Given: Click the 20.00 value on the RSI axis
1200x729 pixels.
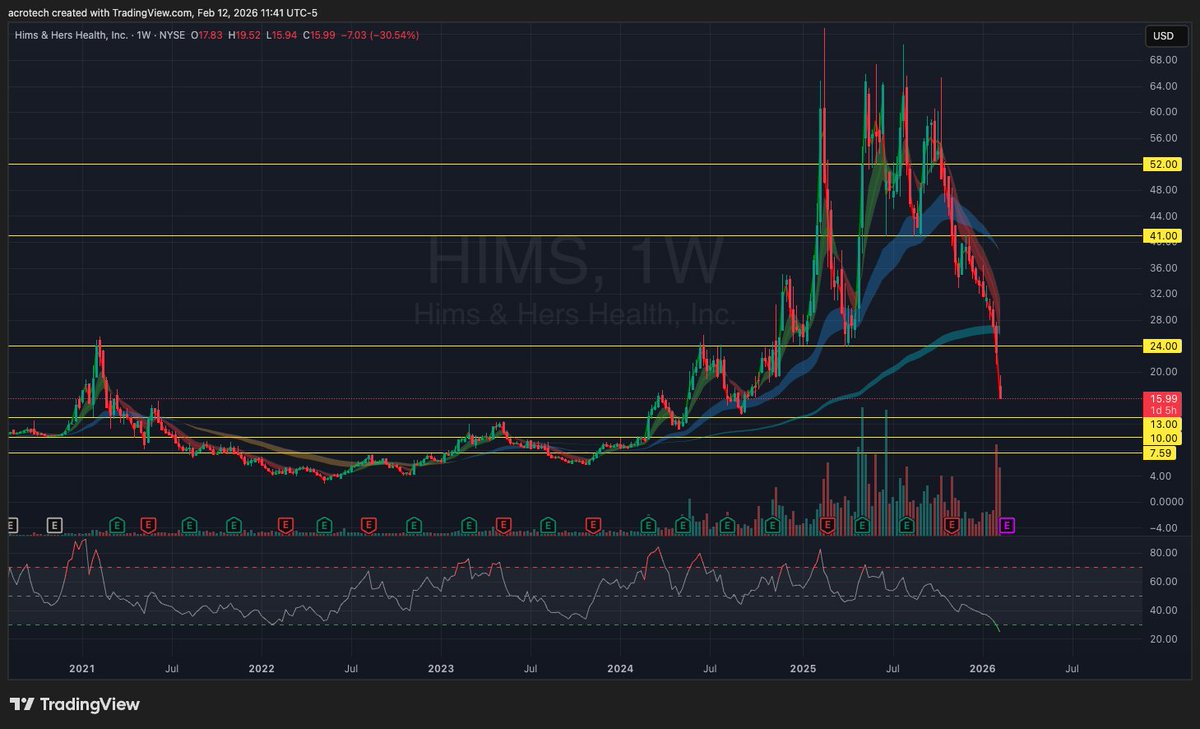Looking at the screenshot, I should 1162,638.
